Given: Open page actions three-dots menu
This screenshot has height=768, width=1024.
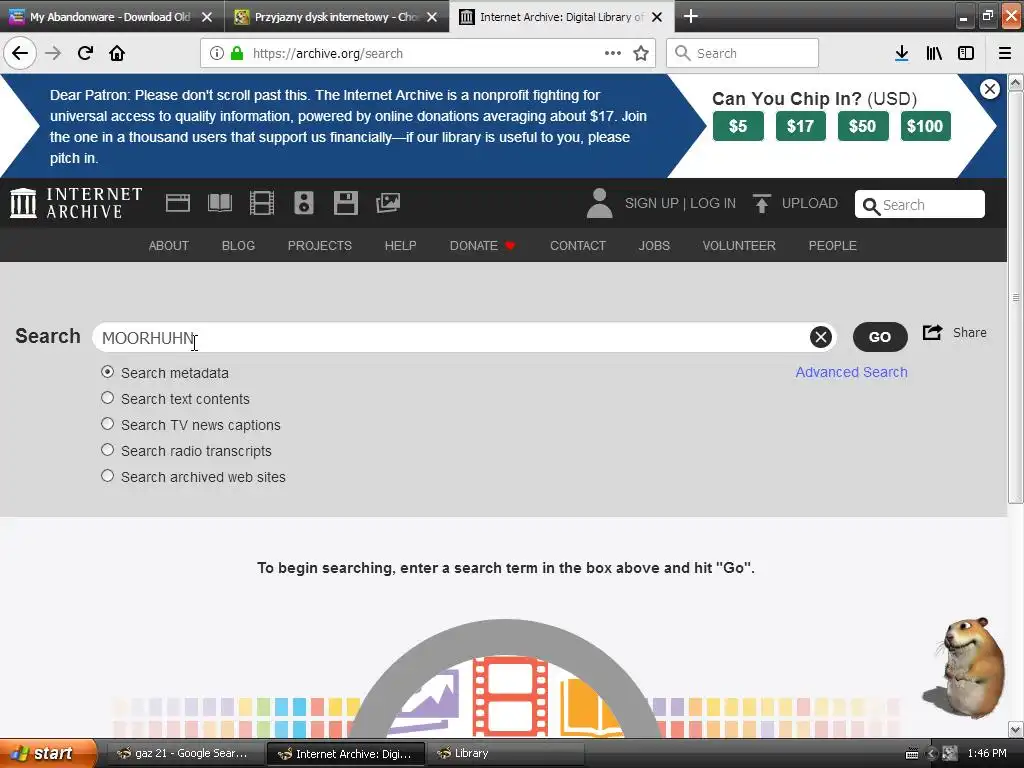Looking at the screenshot, I should pos(613,53).
